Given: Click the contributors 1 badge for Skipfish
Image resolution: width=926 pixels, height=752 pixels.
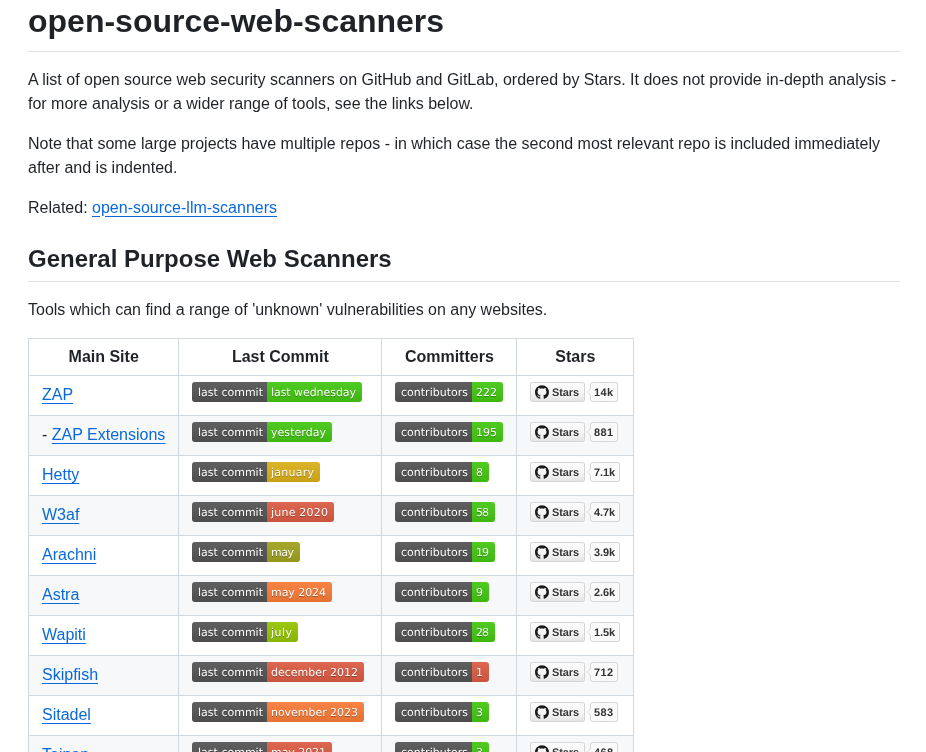Looking at the screenshot, I should coord(442,672).
